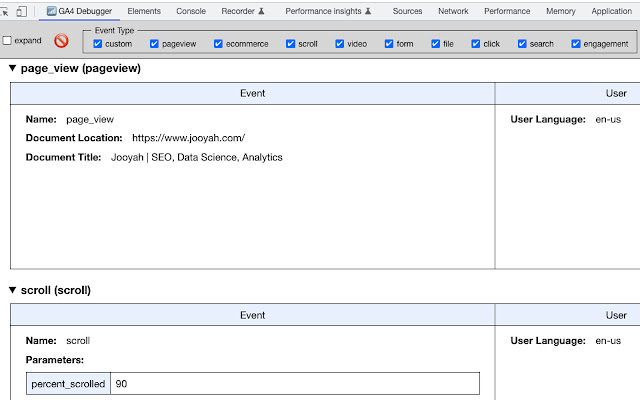Click the Event Type group label
Screen dimensions: 640x400
(x=114, y=30)
